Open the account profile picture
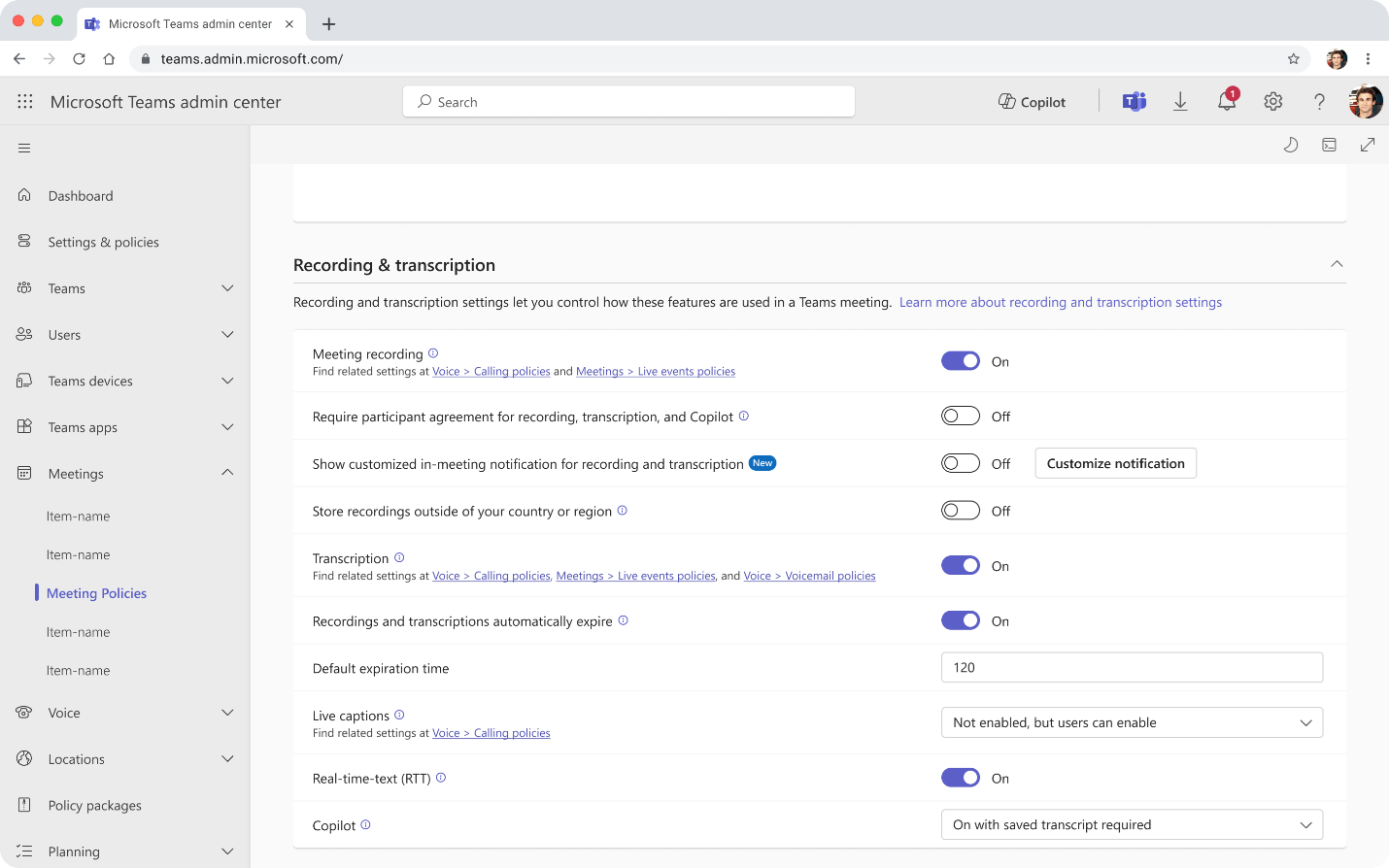The height and width of the screenshot is (868, 1389). pos(1365,102)
